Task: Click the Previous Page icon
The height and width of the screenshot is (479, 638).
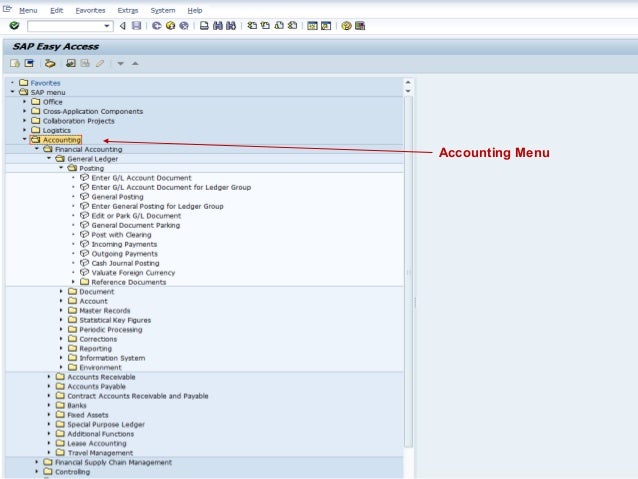Action: coord(265,26)
